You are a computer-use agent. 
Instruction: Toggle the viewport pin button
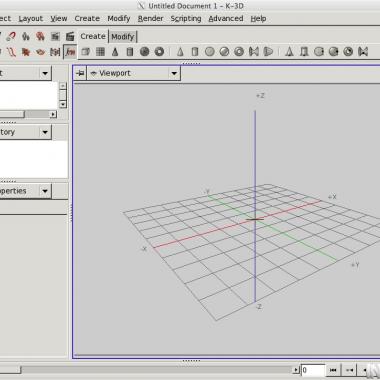tap(80, 73)
